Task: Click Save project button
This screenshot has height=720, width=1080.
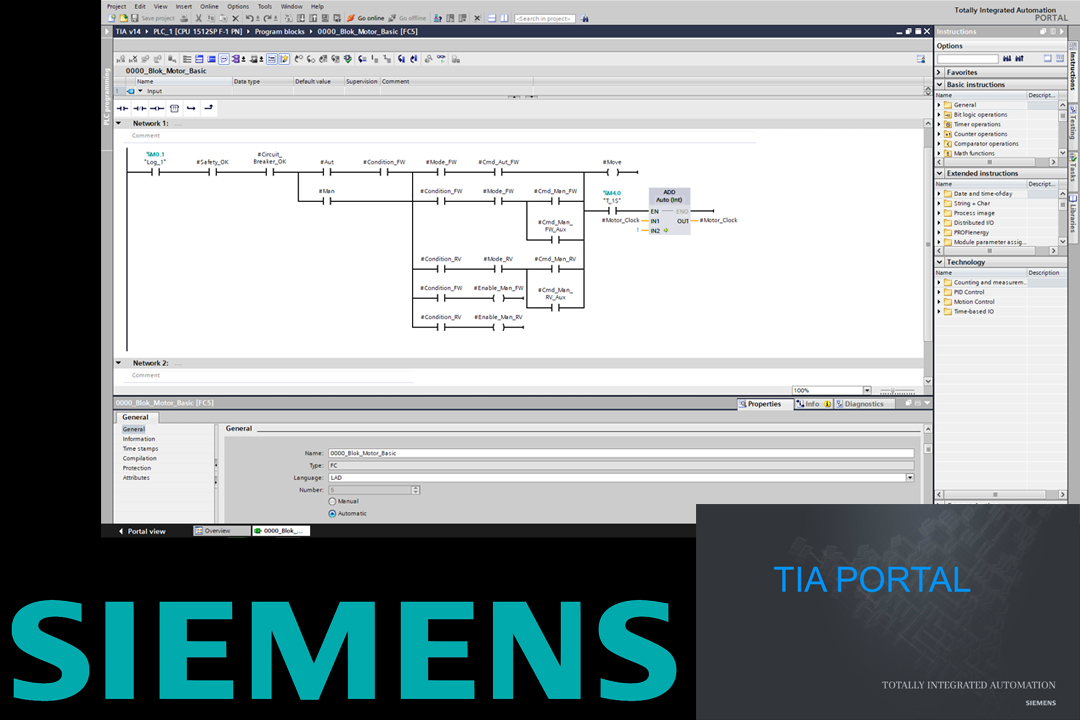Action: 152,19
